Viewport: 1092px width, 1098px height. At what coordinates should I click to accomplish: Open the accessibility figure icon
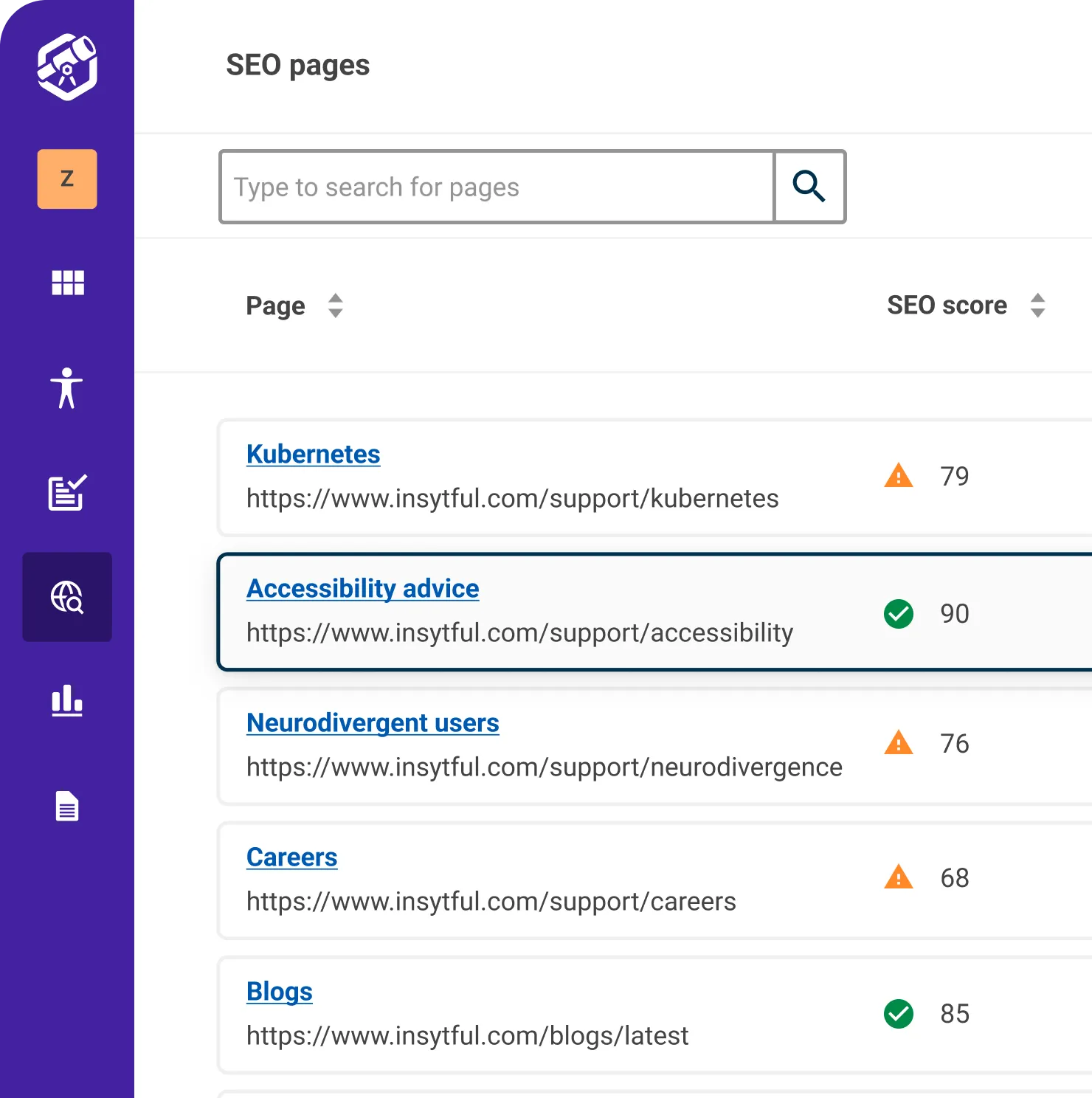[67, 388]
